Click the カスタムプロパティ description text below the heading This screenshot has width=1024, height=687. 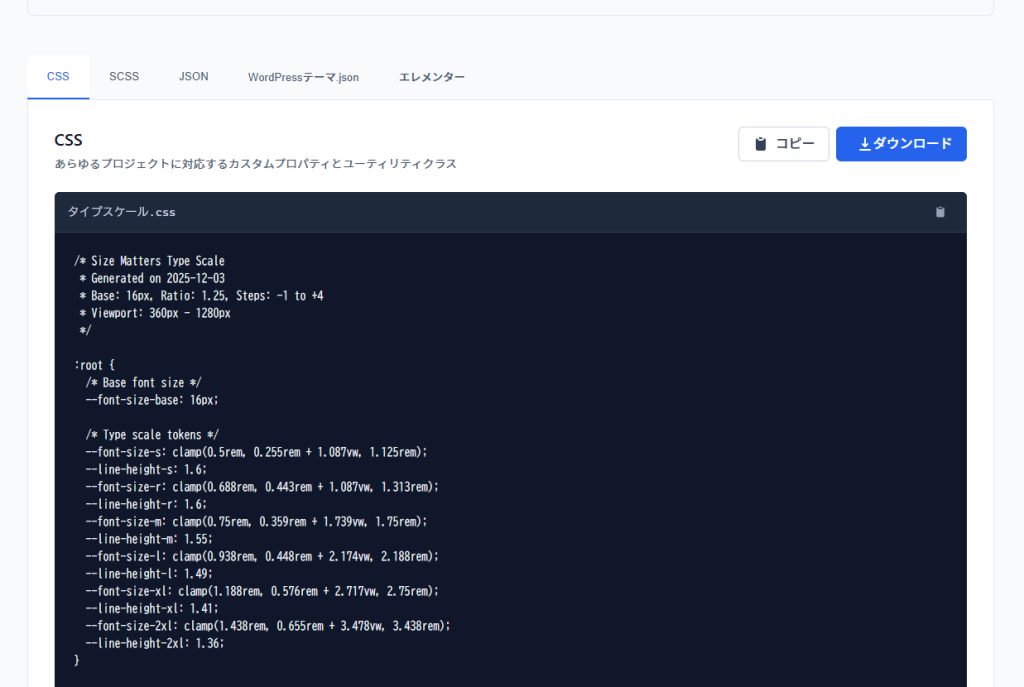point(255,164)
